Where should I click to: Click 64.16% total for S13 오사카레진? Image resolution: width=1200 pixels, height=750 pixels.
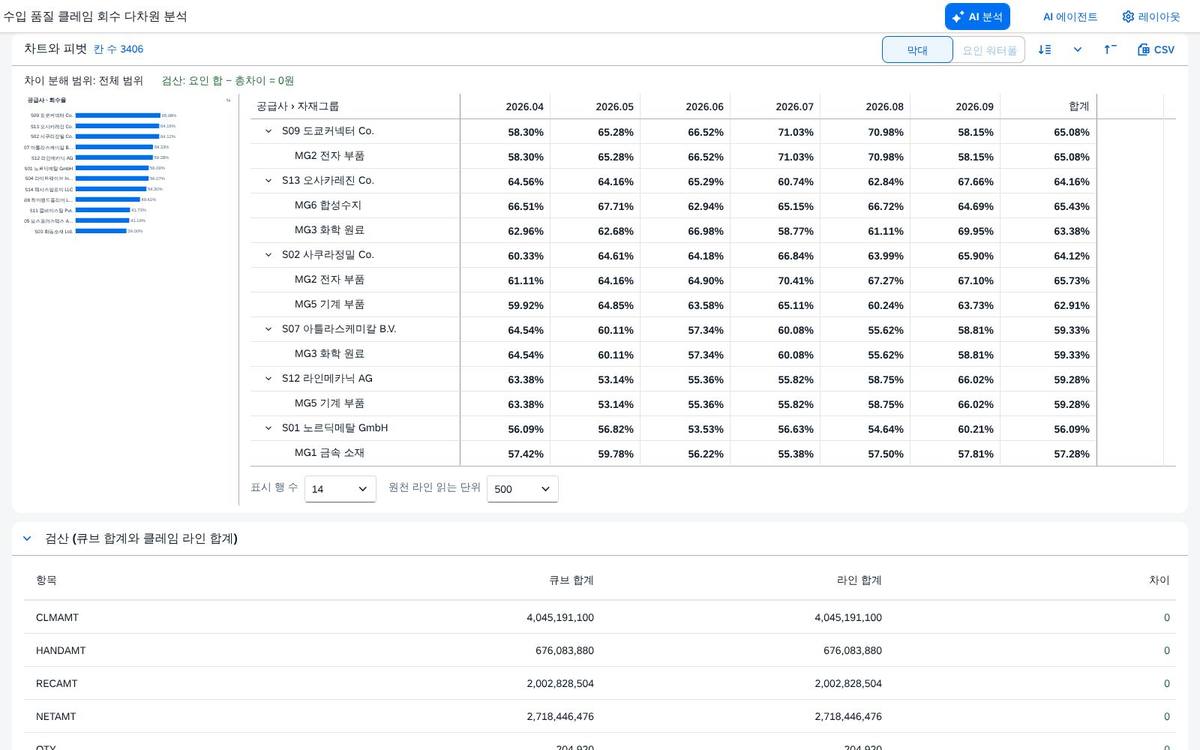pos(1071,182)
